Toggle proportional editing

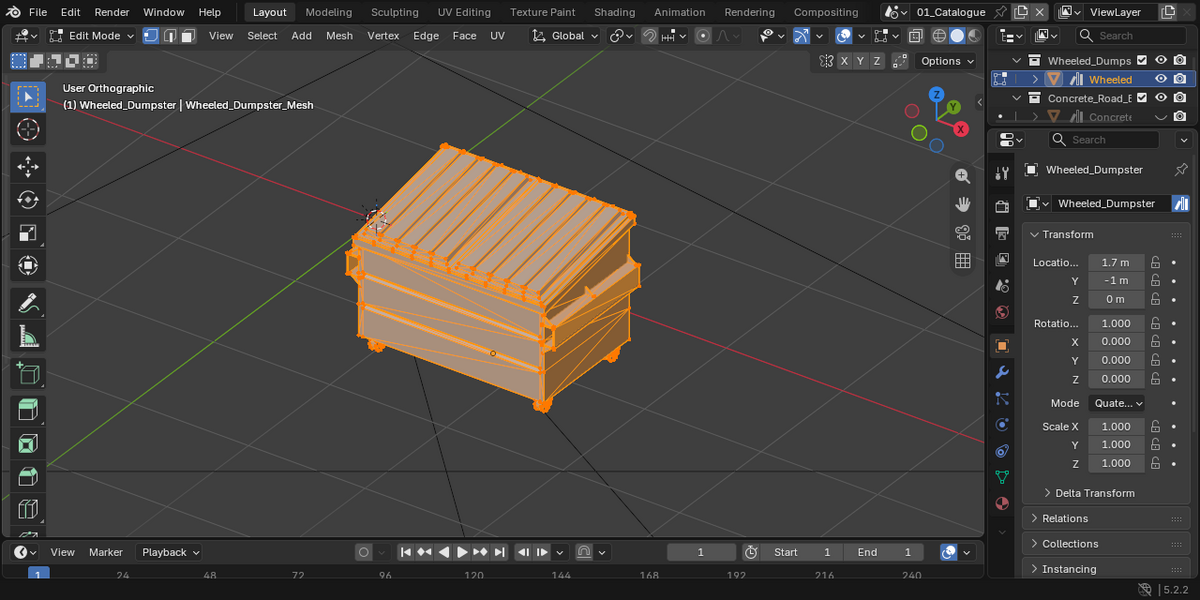(703, 35)
